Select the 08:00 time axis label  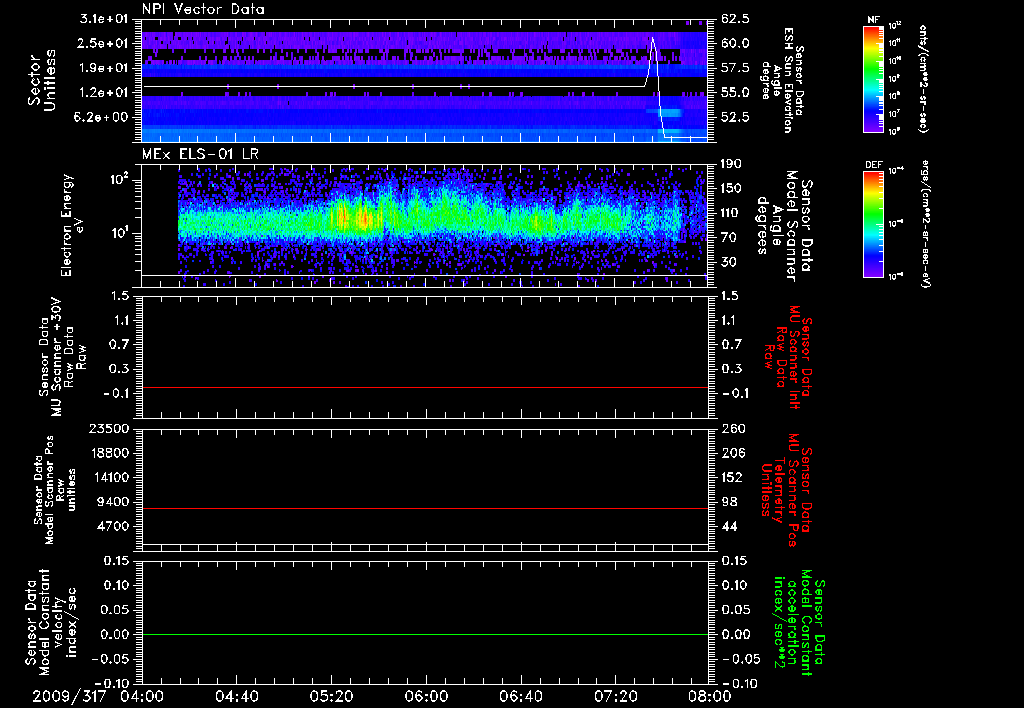point(711,696)
